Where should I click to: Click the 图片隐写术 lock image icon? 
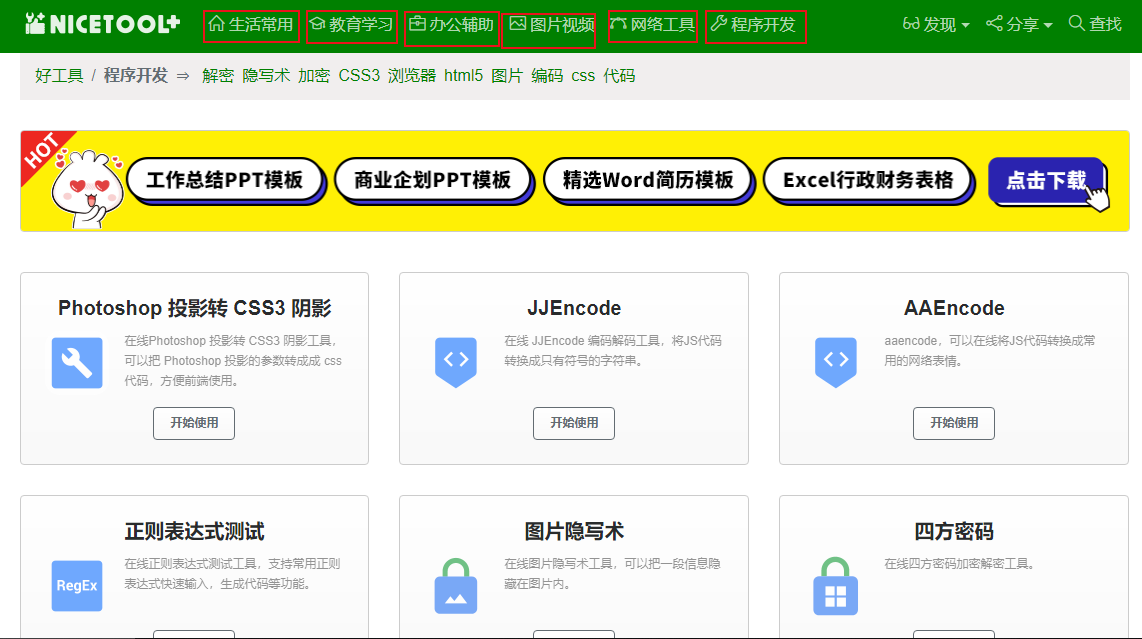[x=456, y=586]
